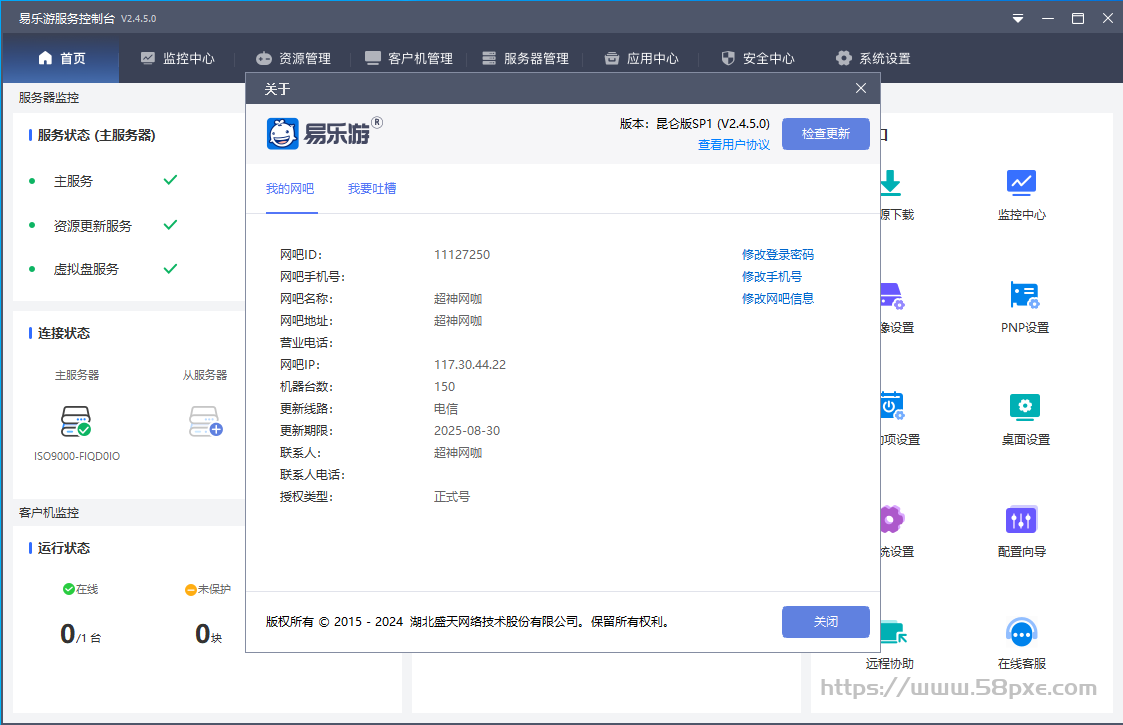The image size is (1123, 725).
Task: Click the gear icon for 系统设置
Action: (844, 58)
